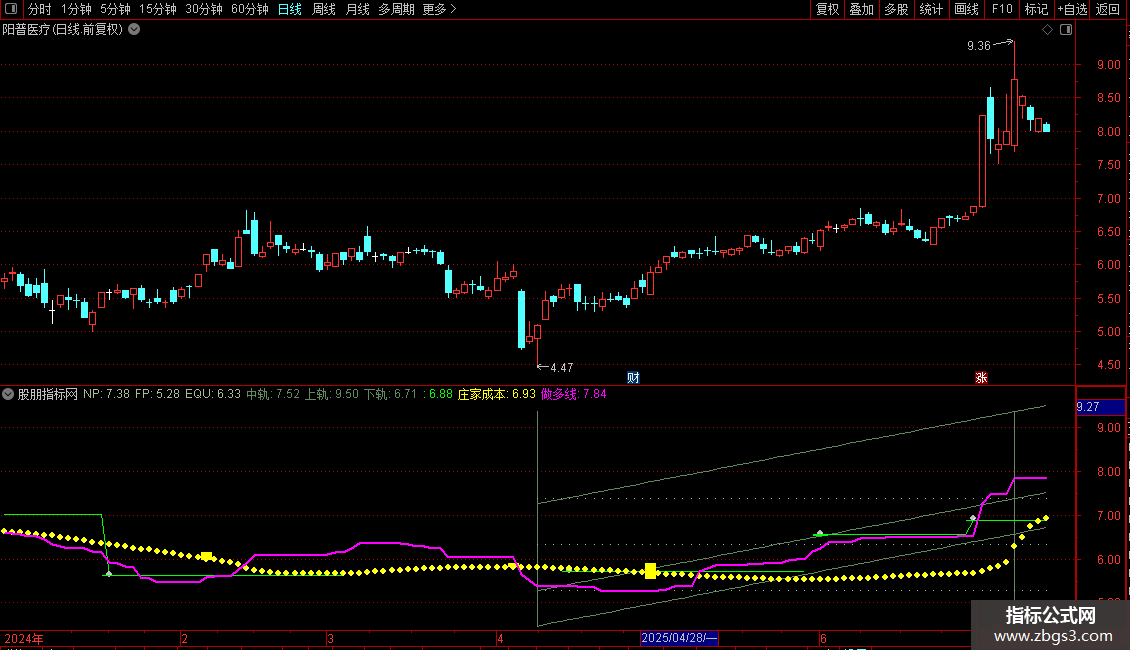Click the 2024年 timeline label
Image resolution: width=1130 pixels, height=650 pixels.
(x=24, y=638)
